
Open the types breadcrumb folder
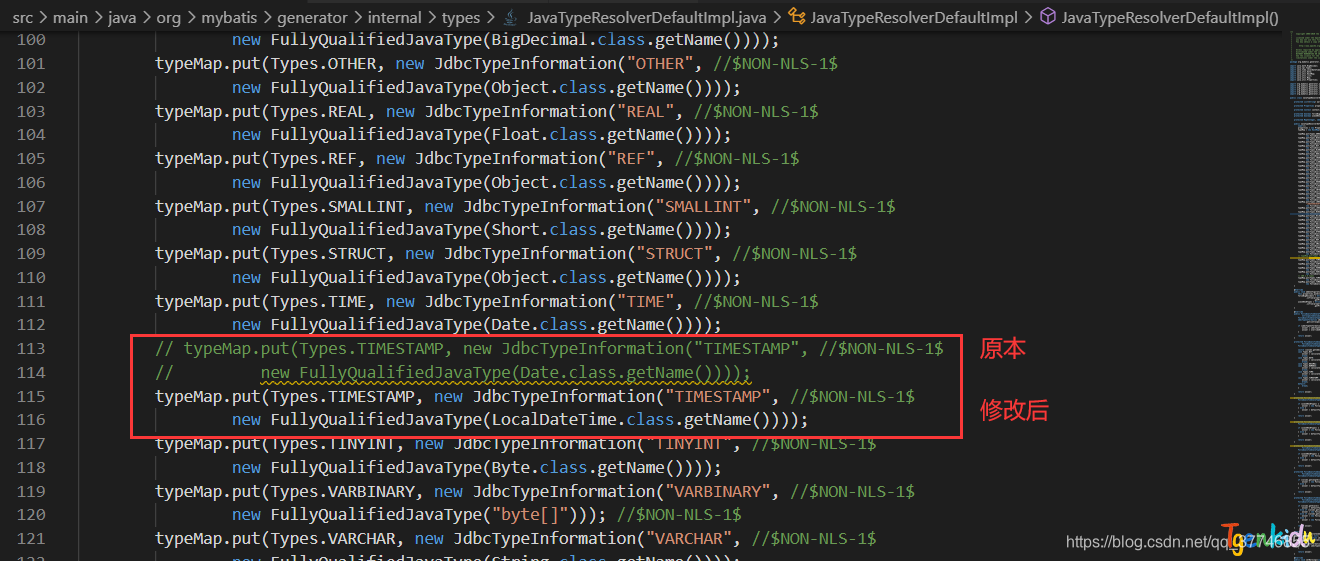point(462,17)
